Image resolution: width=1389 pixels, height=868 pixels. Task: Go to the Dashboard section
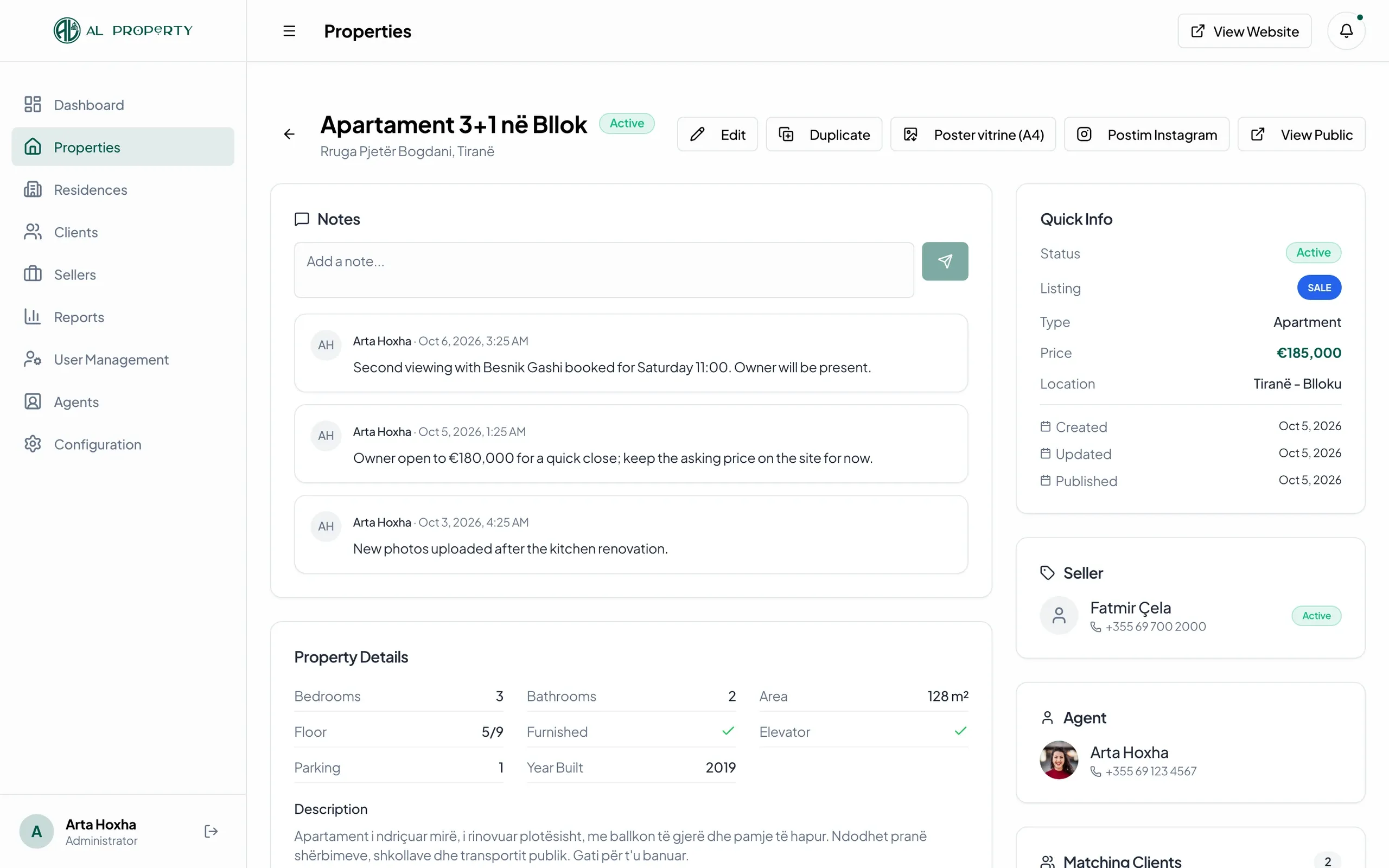[x=123, y=105]
